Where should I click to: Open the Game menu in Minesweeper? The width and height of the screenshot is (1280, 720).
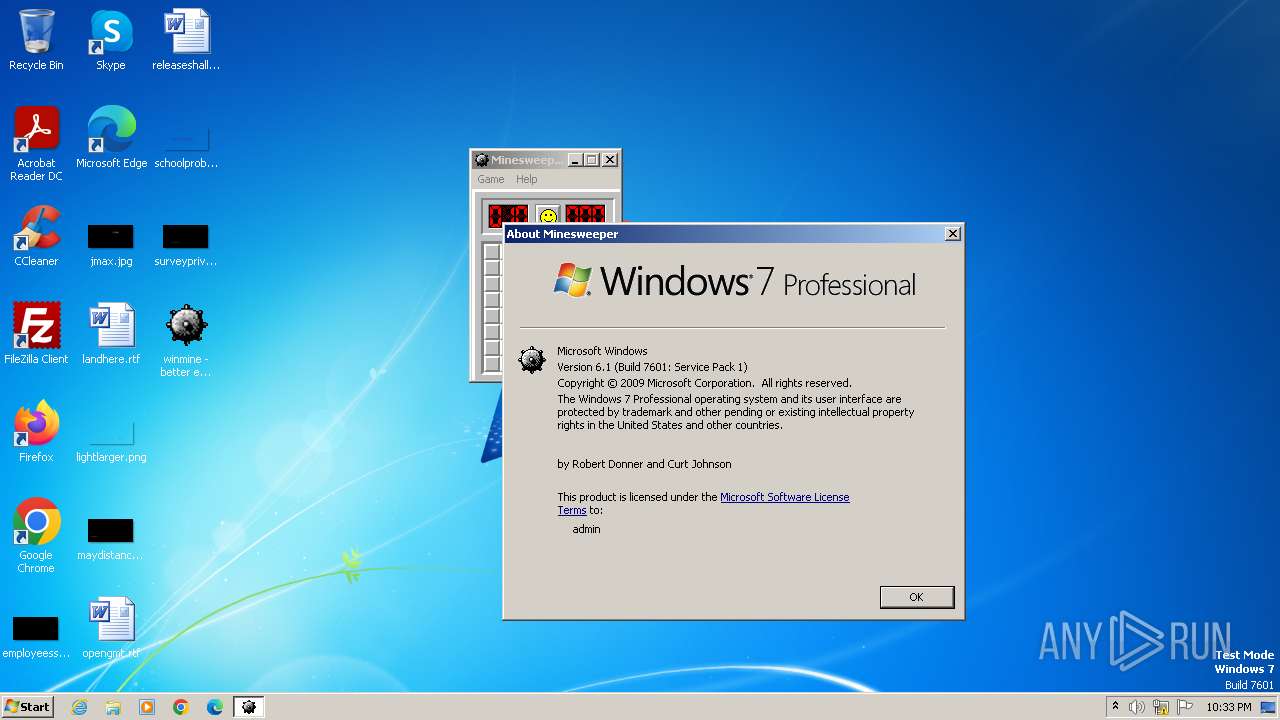491,179
